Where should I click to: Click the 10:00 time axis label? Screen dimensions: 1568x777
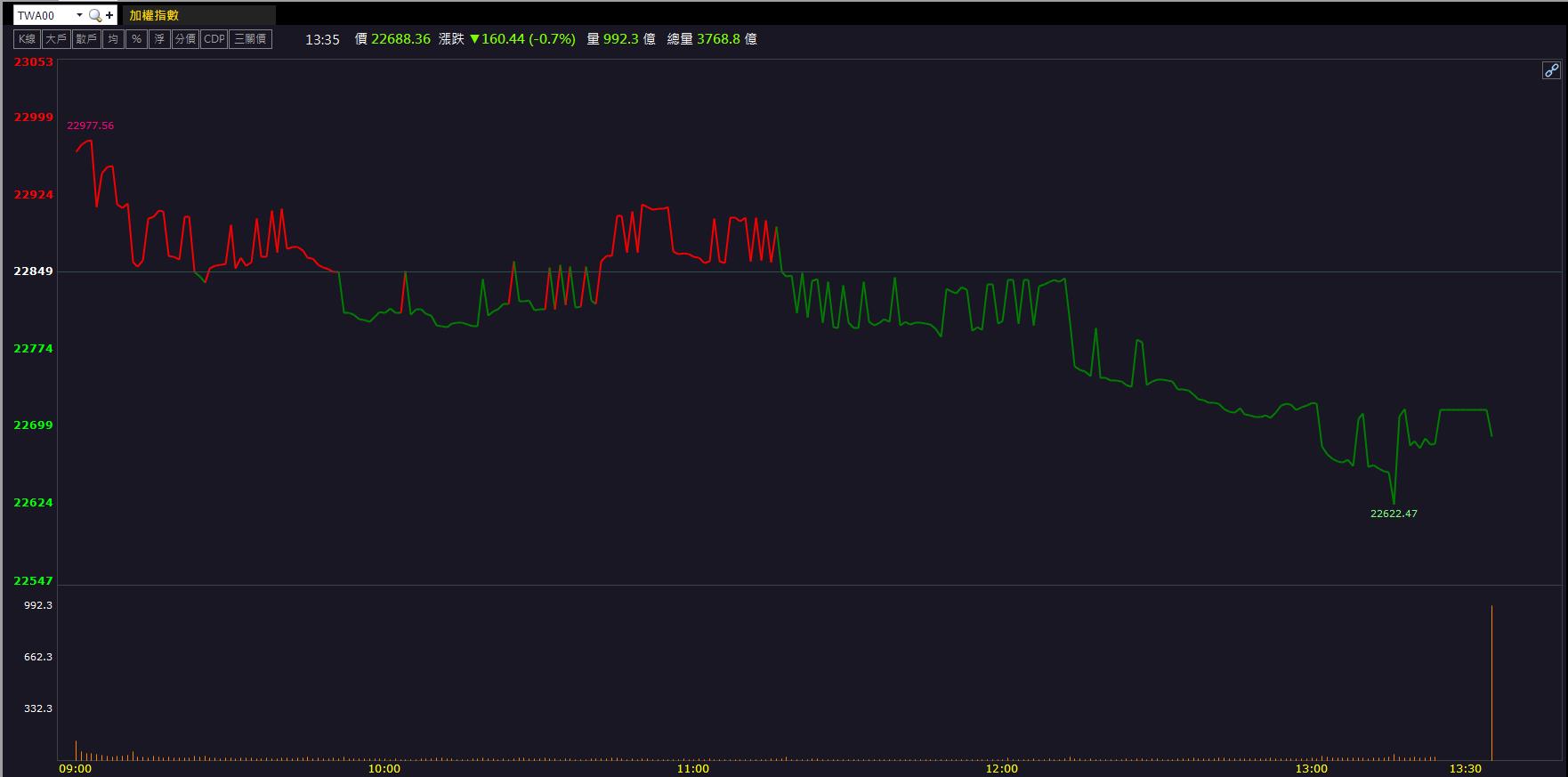click(384, 768)
